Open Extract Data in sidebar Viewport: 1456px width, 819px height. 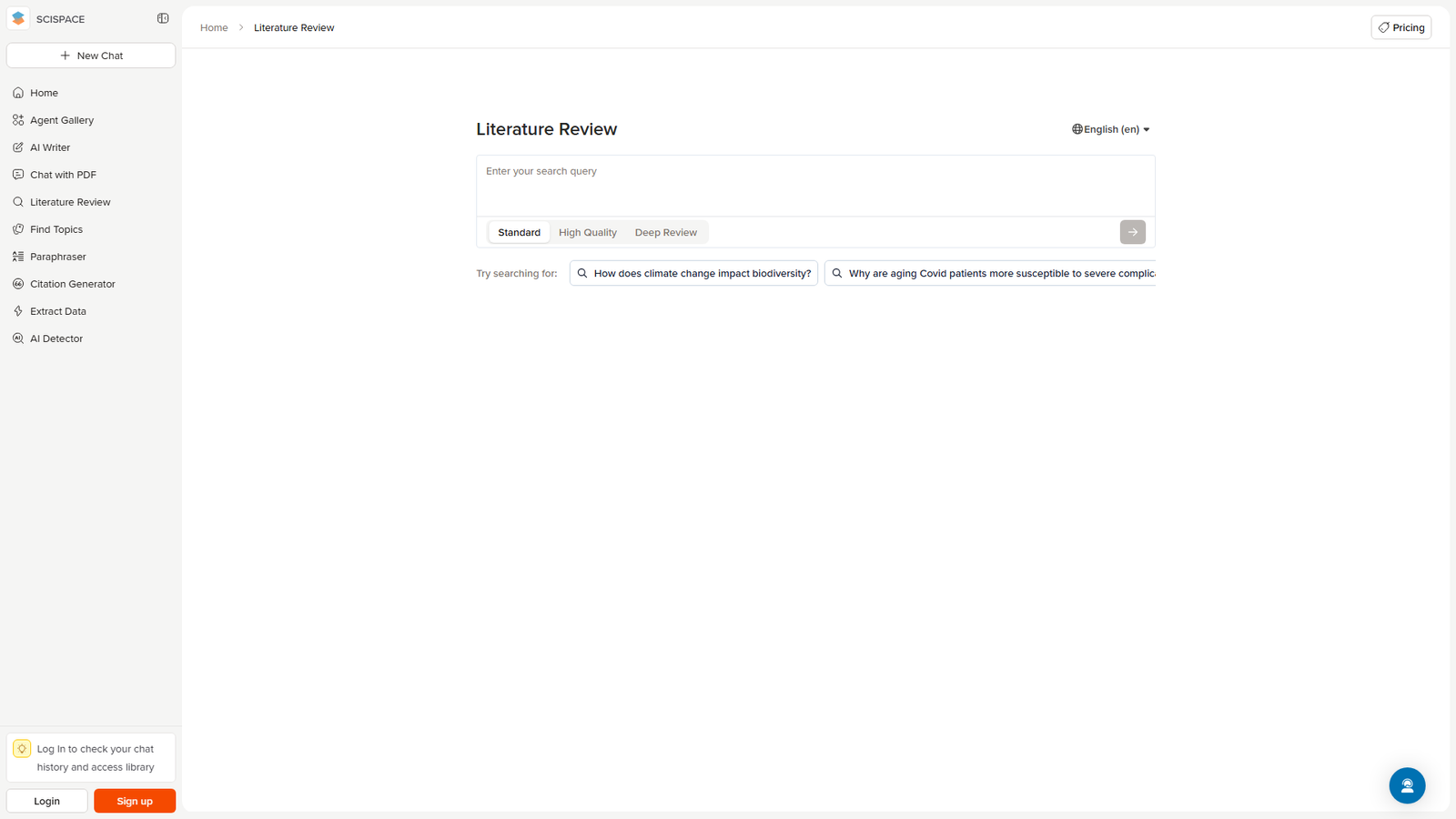pos(57,311)
